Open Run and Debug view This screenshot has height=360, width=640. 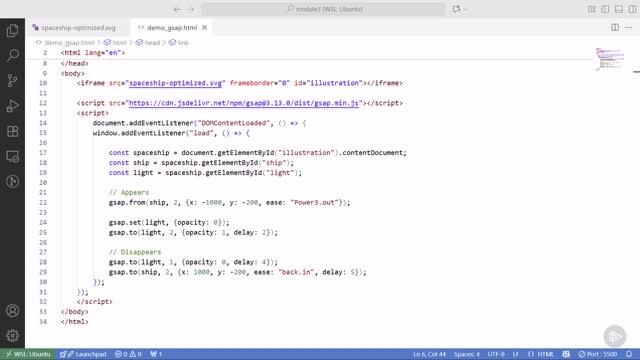point(12,106)
